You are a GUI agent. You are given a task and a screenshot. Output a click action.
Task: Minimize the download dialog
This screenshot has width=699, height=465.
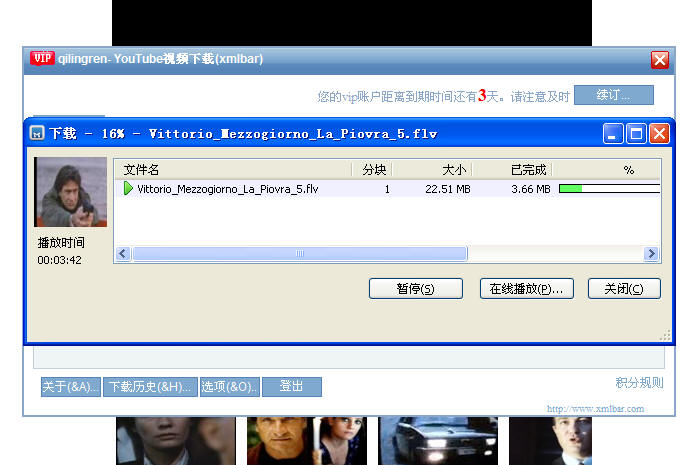(x=613, y=133)
